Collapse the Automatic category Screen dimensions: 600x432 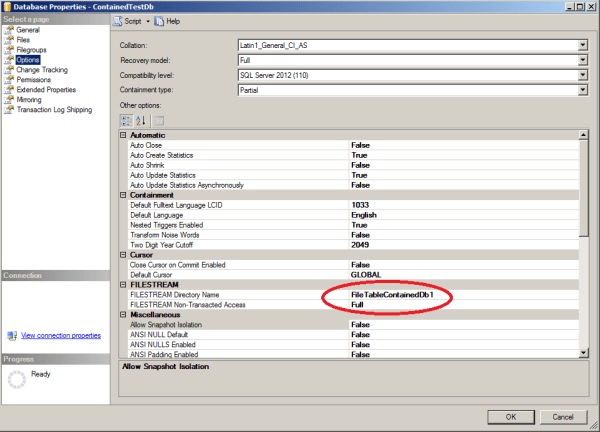[123, 135]
